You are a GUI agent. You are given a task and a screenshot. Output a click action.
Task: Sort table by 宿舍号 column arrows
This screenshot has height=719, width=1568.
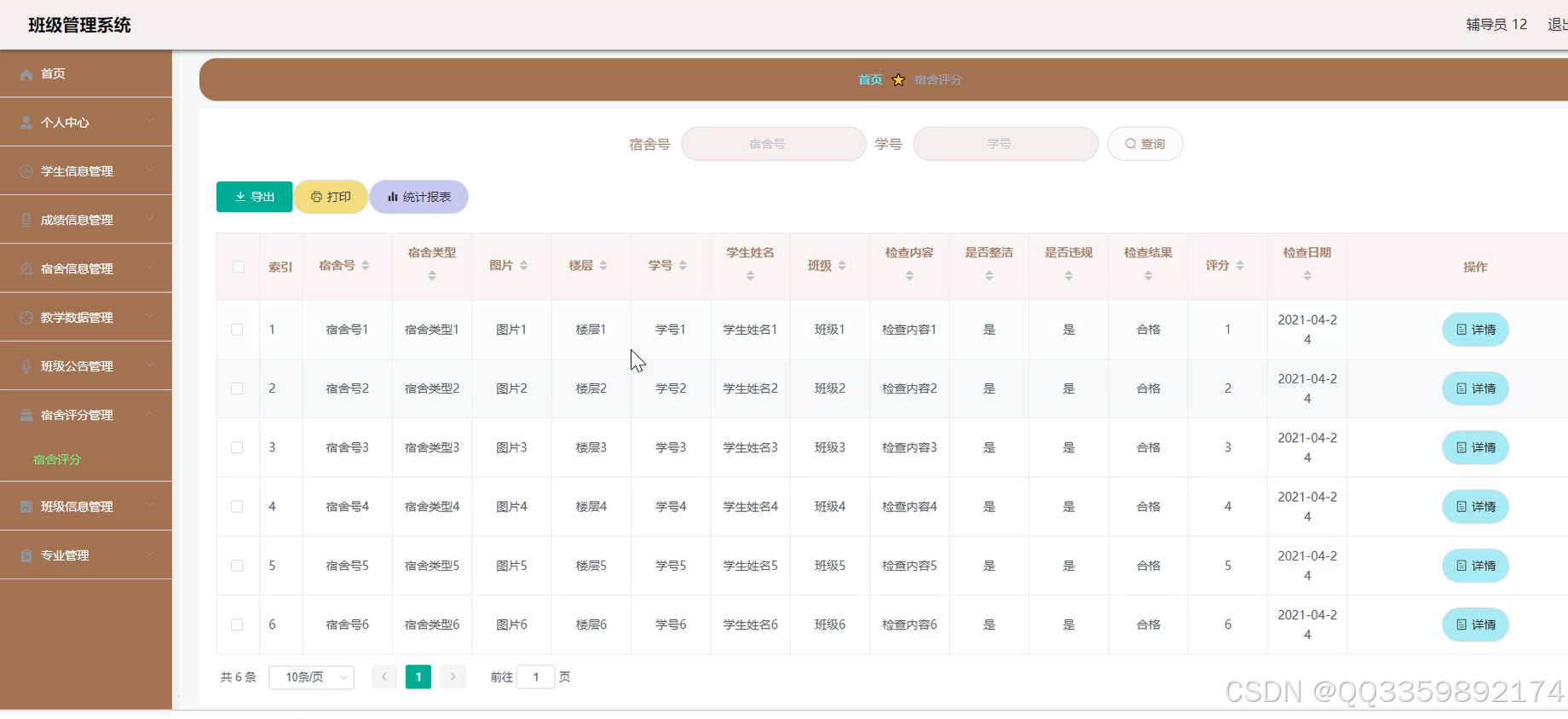point(366,266)
